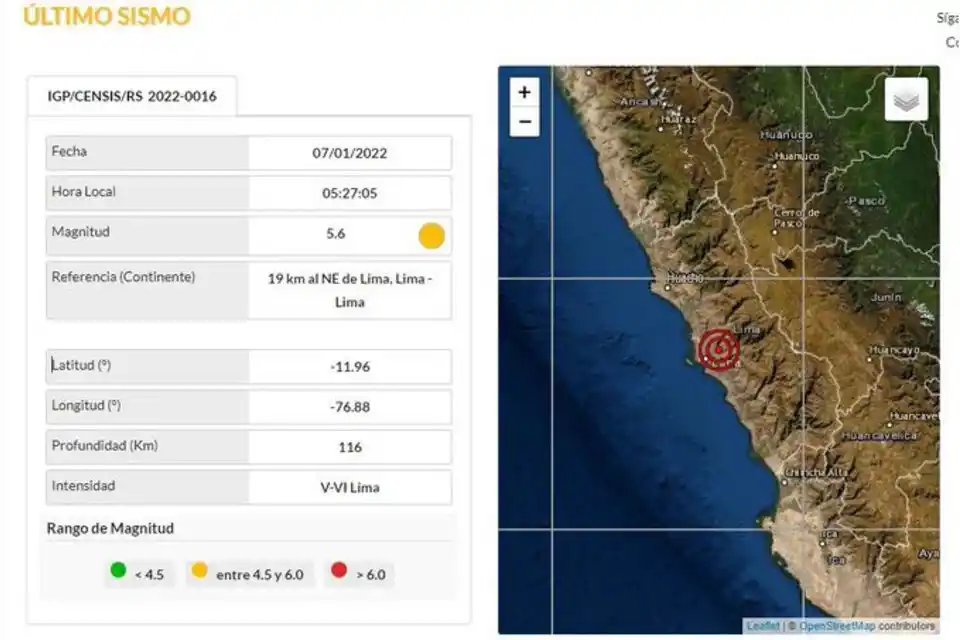This screenshot has width=960, height=640.
Task: Click the ÚLTIMO SISMO heading
Action: [x=103, y=17]
